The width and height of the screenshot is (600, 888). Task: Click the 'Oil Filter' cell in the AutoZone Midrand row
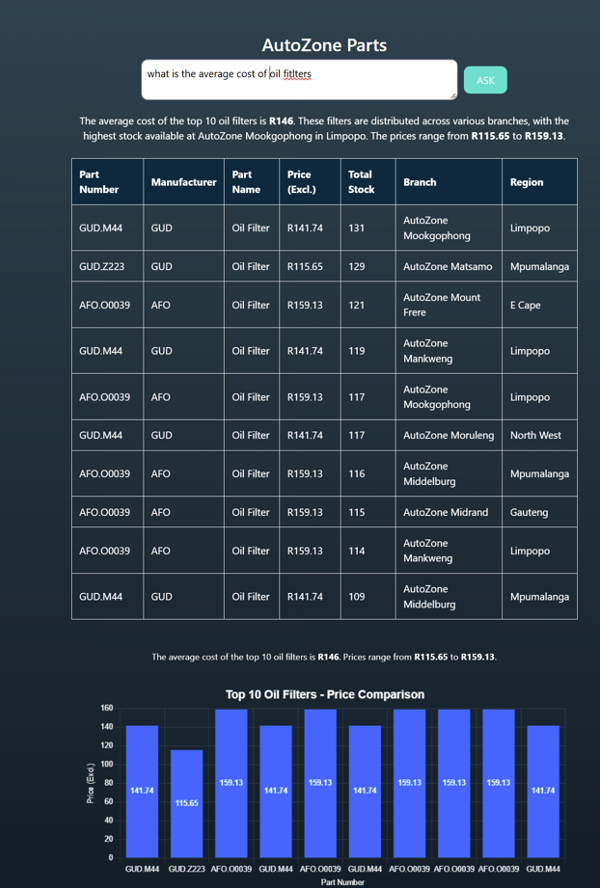pos(252,512)
